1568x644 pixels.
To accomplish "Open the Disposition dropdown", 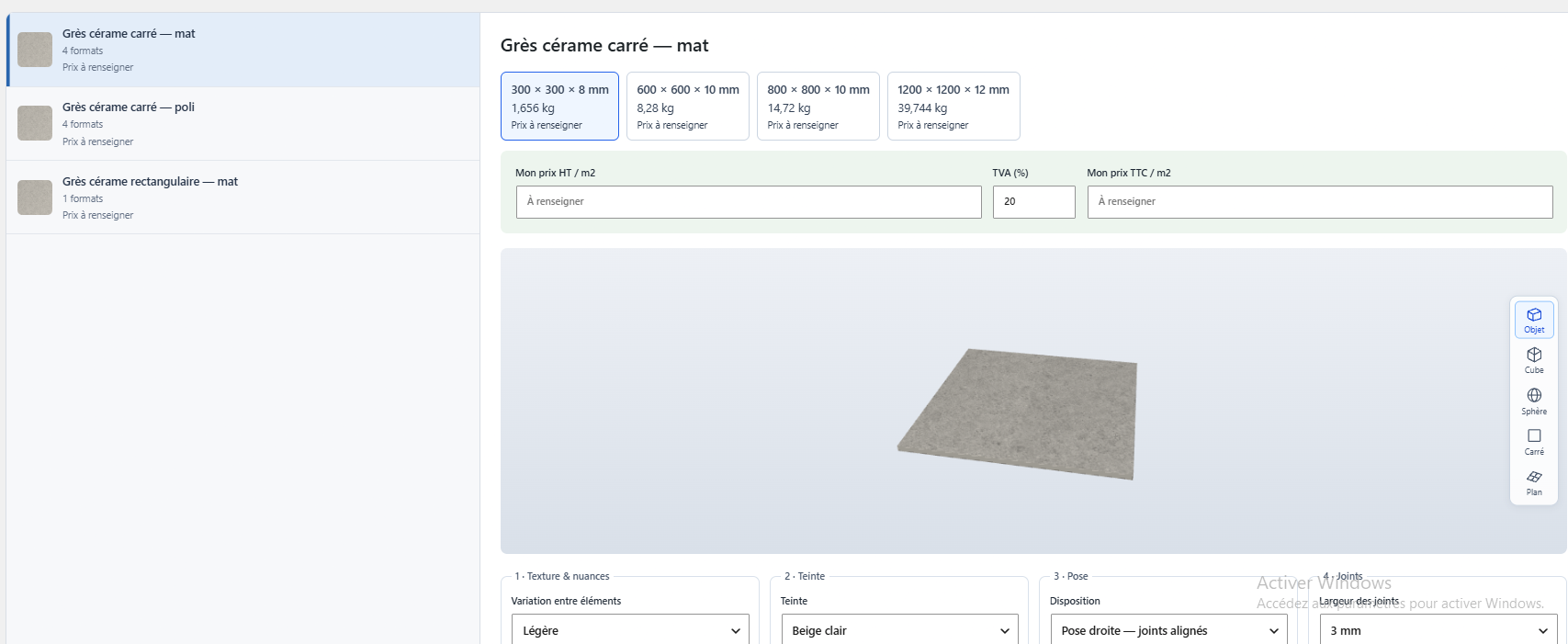I will (1168, 630).
